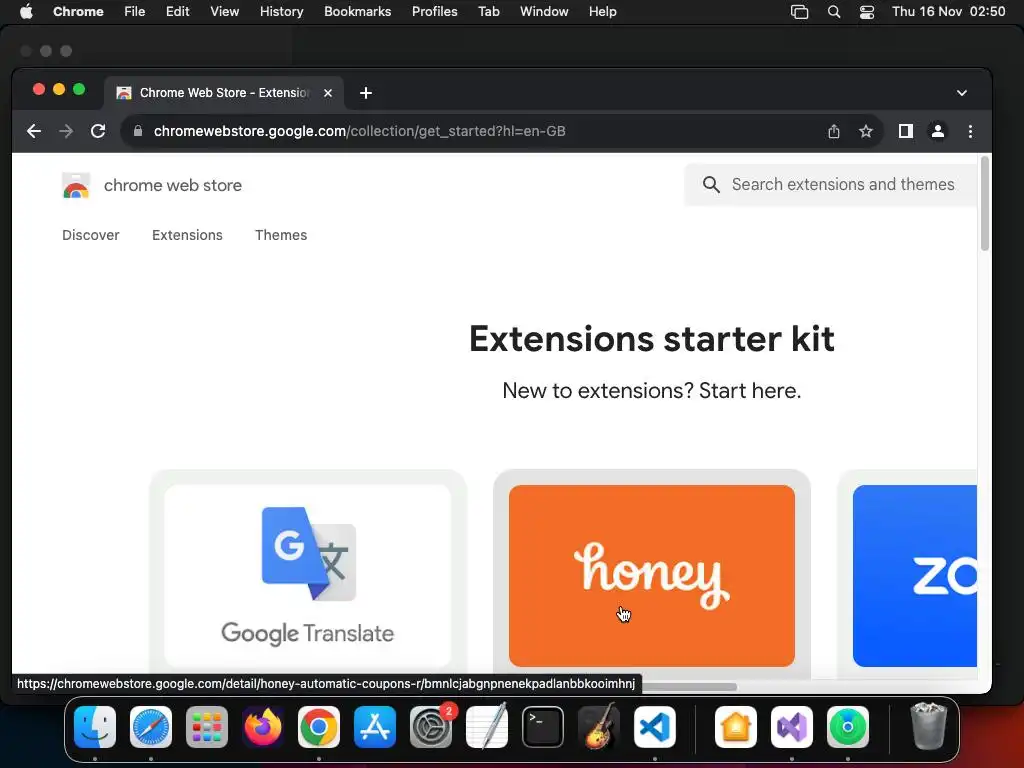
Task: Bookmark this page with the star icon
Action: point(866,131)
